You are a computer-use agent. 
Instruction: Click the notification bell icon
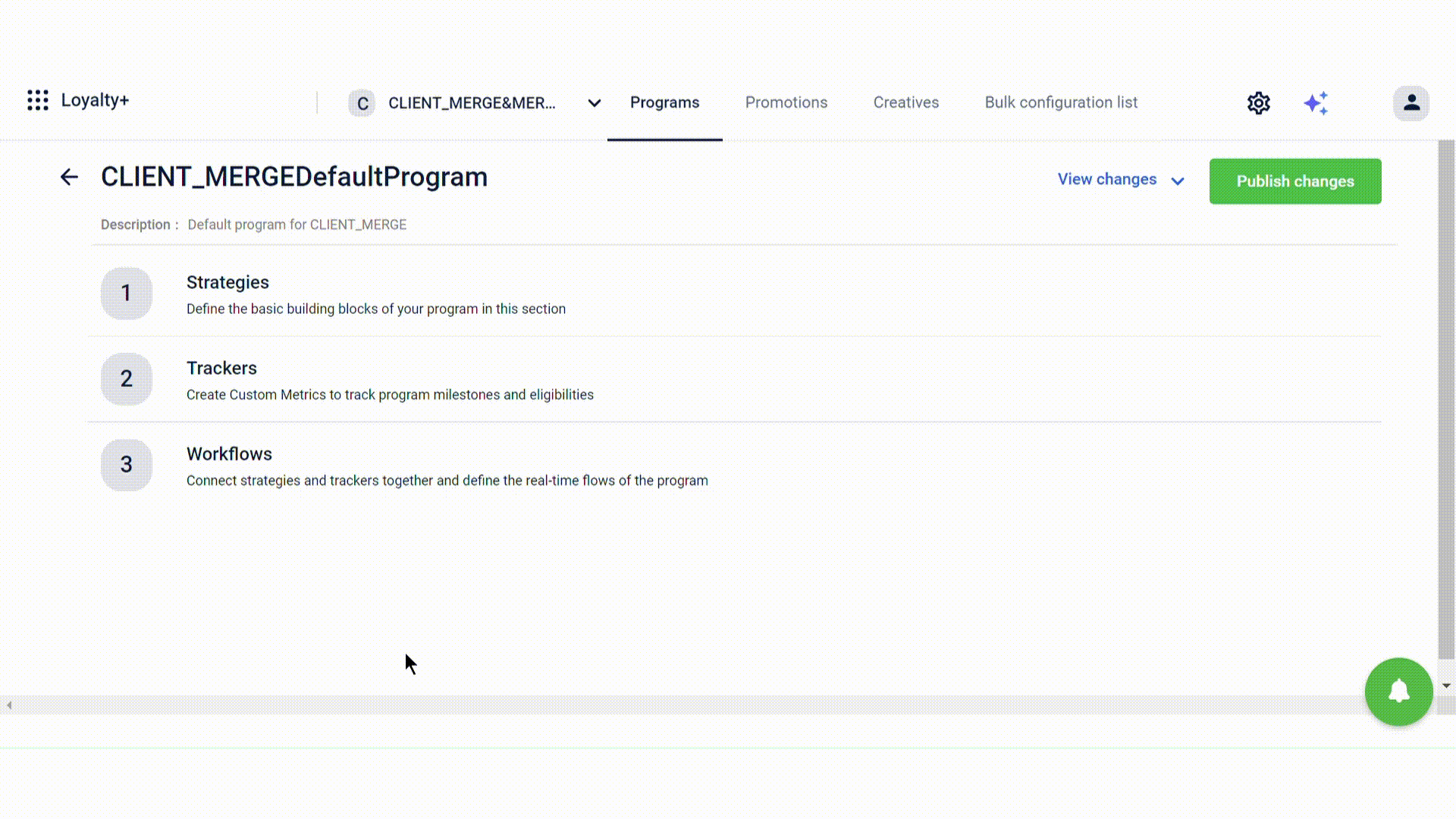(1400, 691)
